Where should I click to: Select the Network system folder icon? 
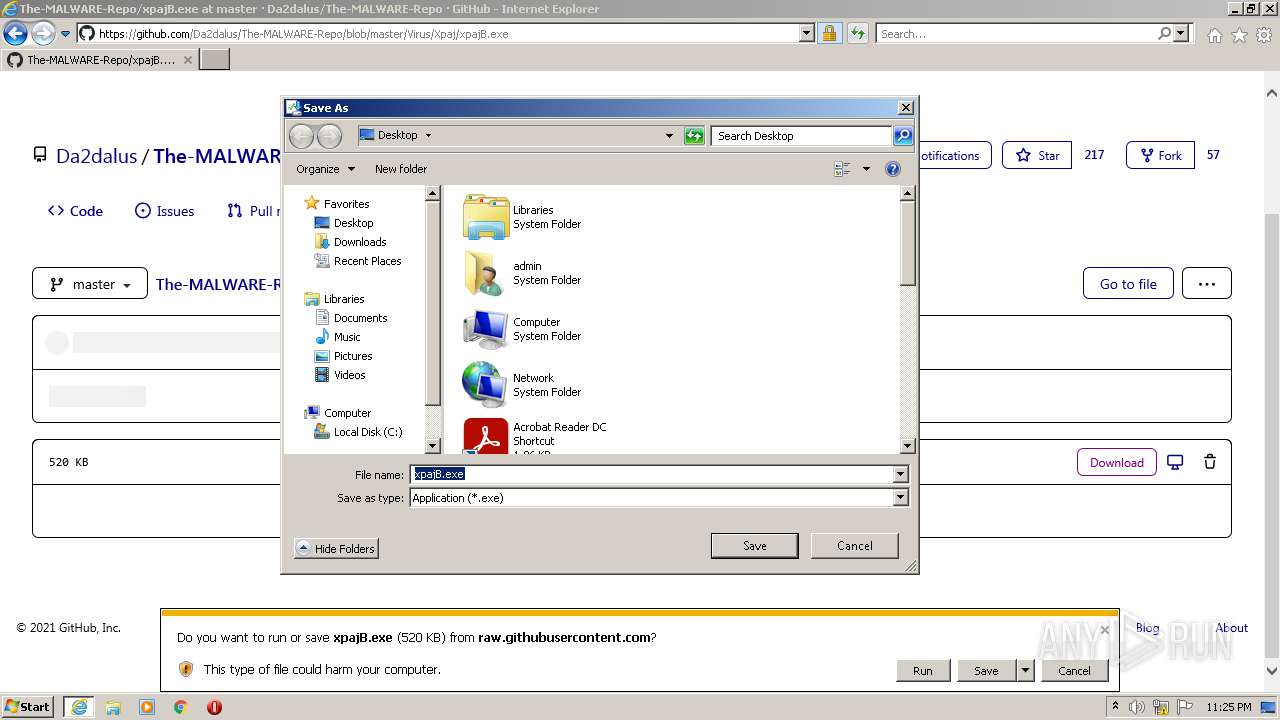486,385
